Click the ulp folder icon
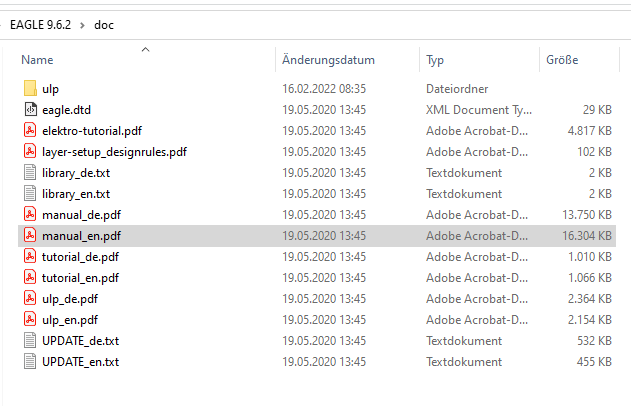This screenshot has height=406, width=631. point(29,89)
